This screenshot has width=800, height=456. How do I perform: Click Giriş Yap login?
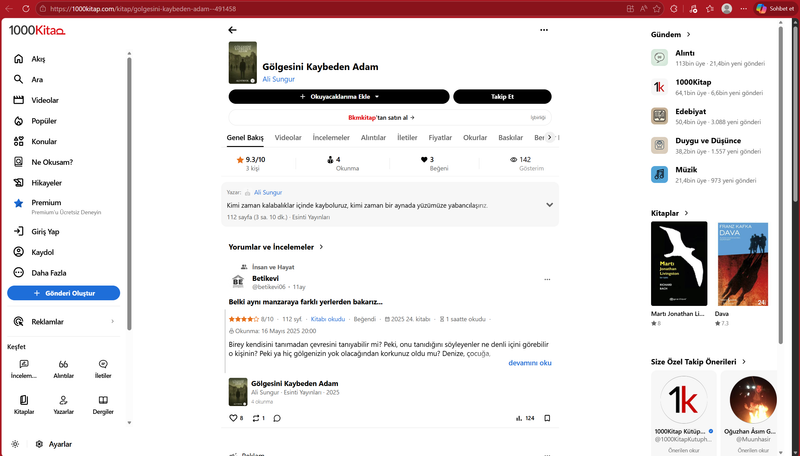pos(36,232)
